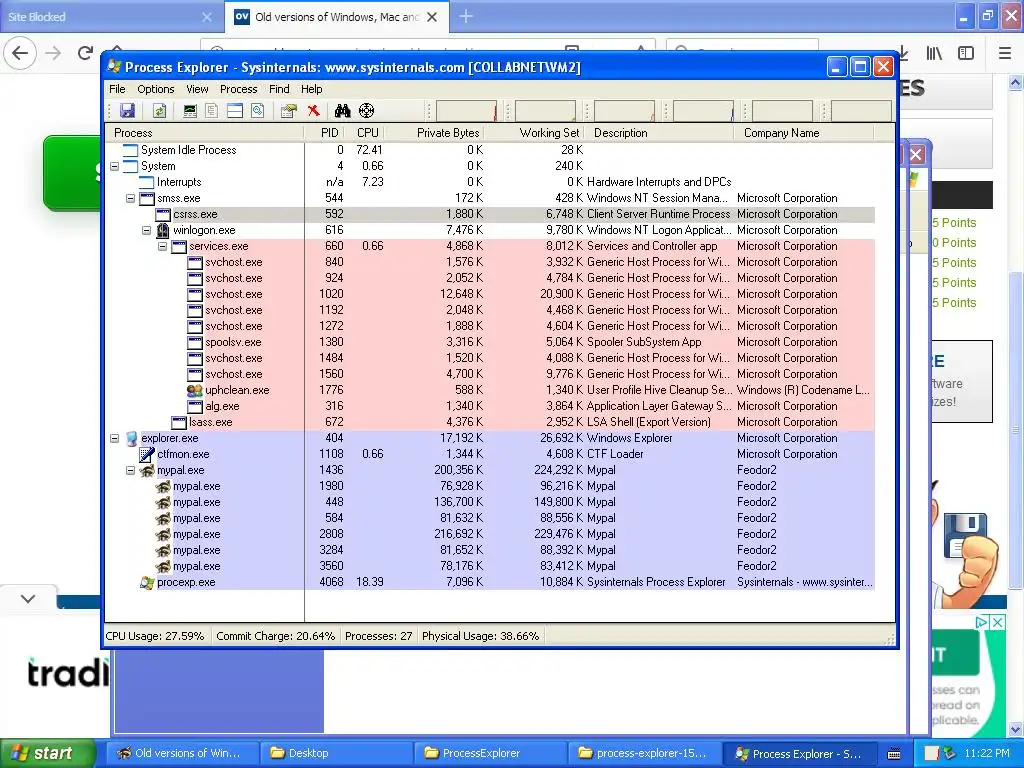
Task: Open the Process menu
Action: 238,89
